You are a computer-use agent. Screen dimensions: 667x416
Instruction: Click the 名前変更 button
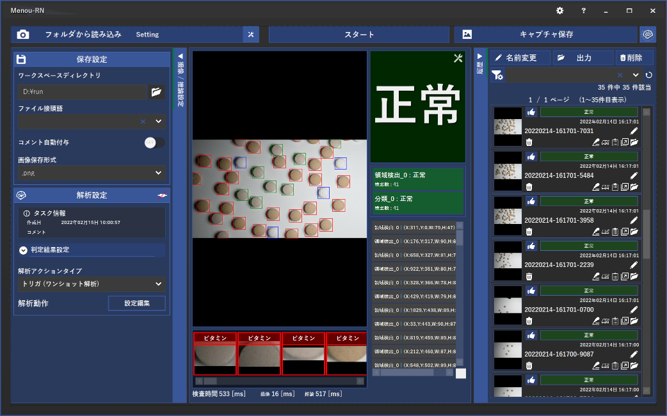520,58
